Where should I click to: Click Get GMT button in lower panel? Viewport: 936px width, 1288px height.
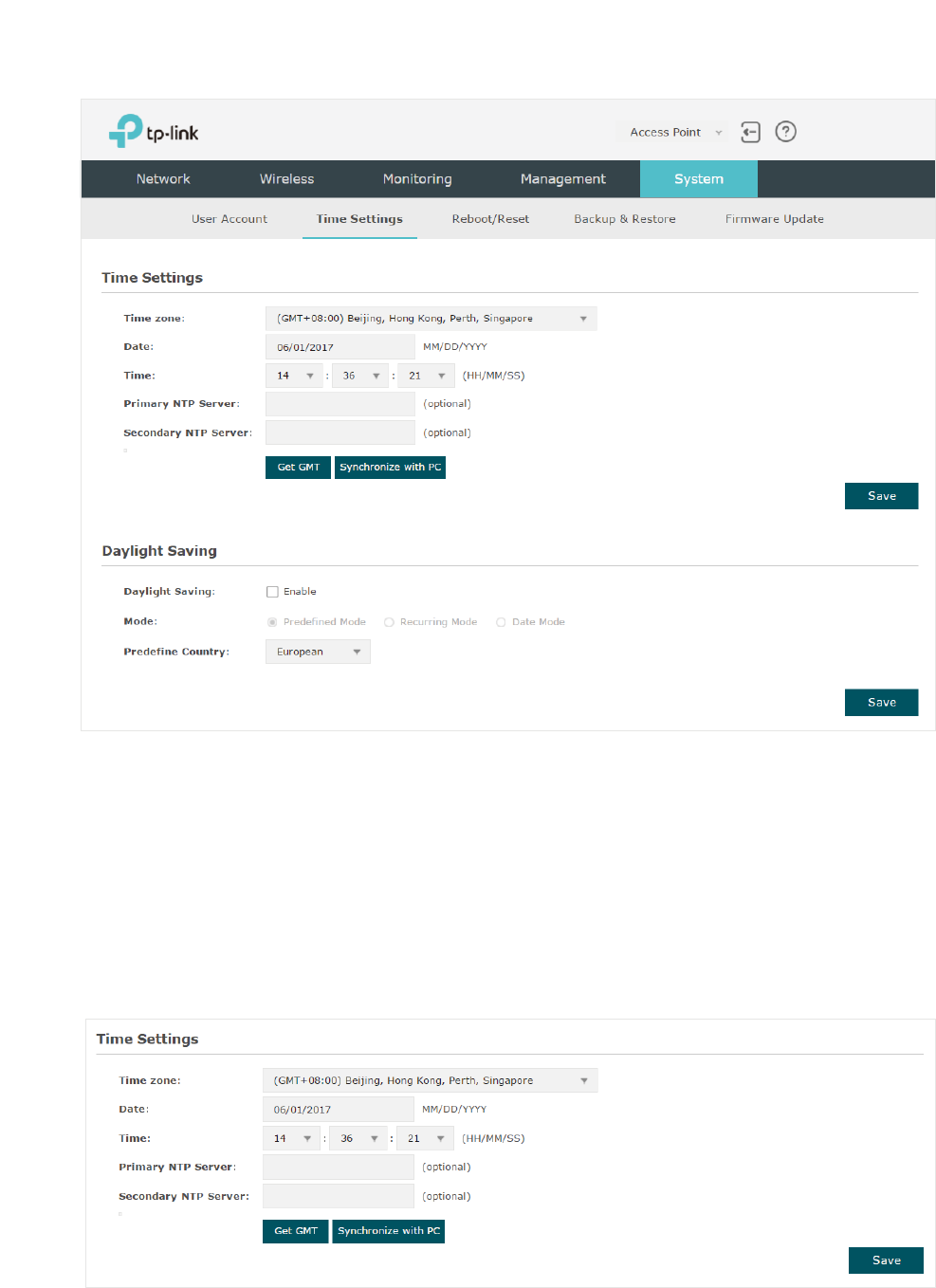coord(296,1231)
